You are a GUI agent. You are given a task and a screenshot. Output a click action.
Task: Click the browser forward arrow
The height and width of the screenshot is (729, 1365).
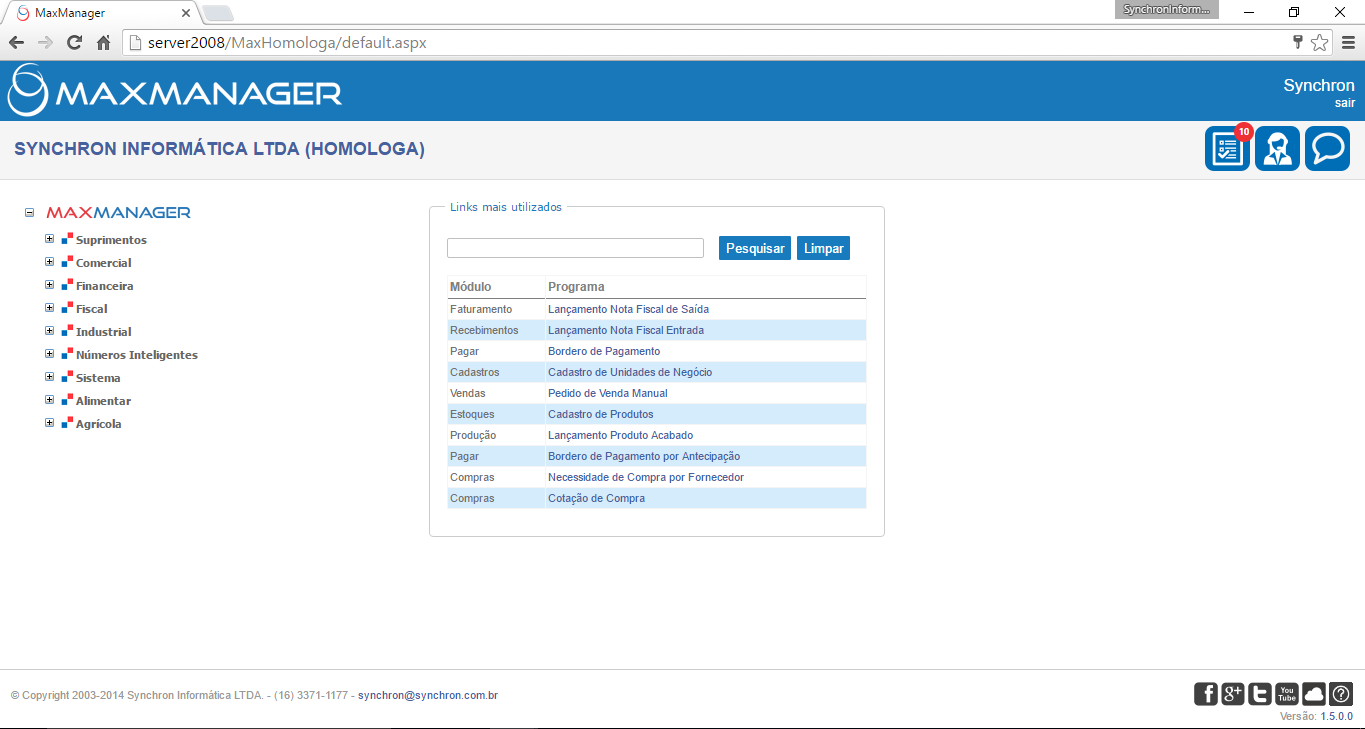45,43
